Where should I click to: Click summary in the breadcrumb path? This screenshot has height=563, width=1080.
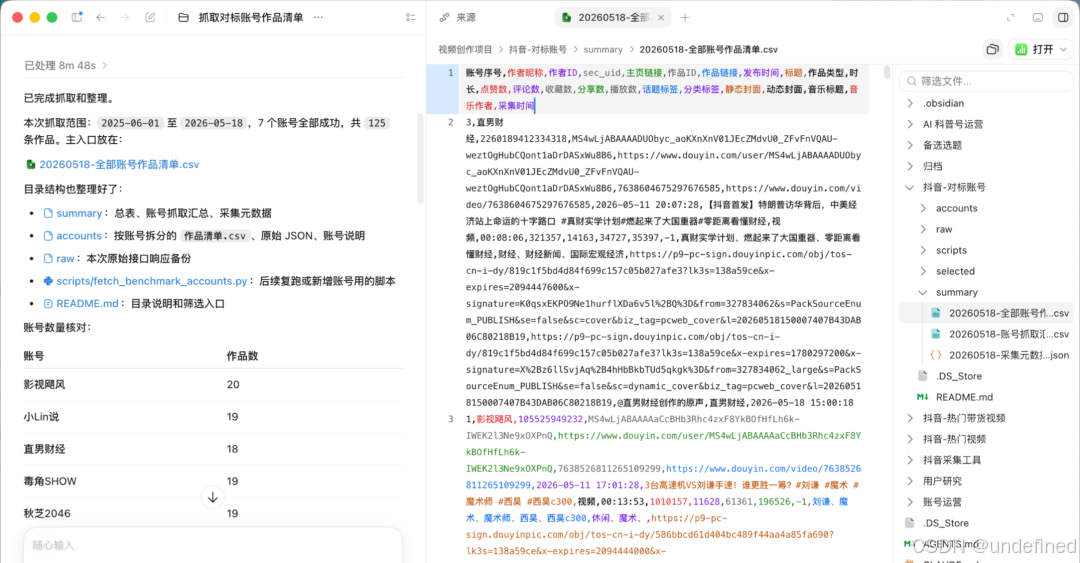click(603, 50)
